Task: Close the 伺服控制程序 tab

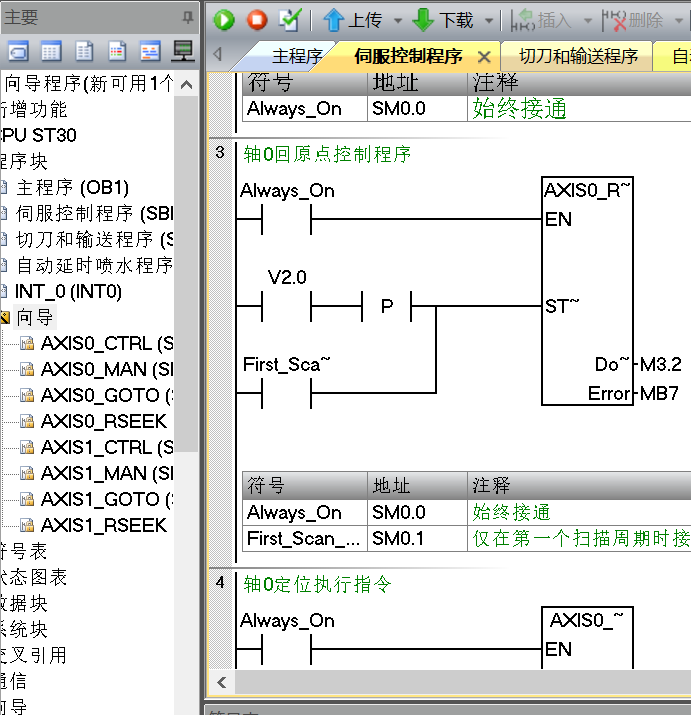Action: click(484, 57)
